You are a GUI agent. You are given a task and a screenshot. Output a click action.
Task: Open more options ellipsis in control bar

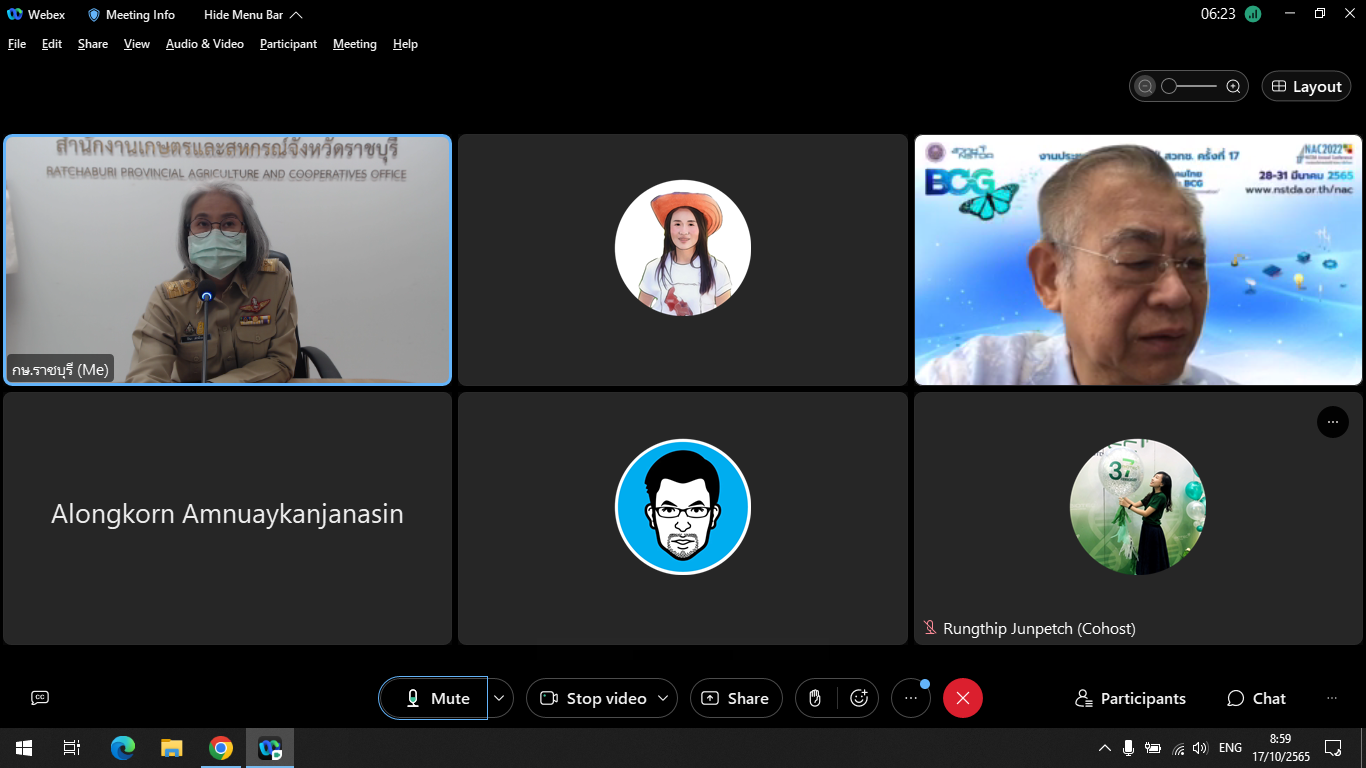[x=910, y=698]
